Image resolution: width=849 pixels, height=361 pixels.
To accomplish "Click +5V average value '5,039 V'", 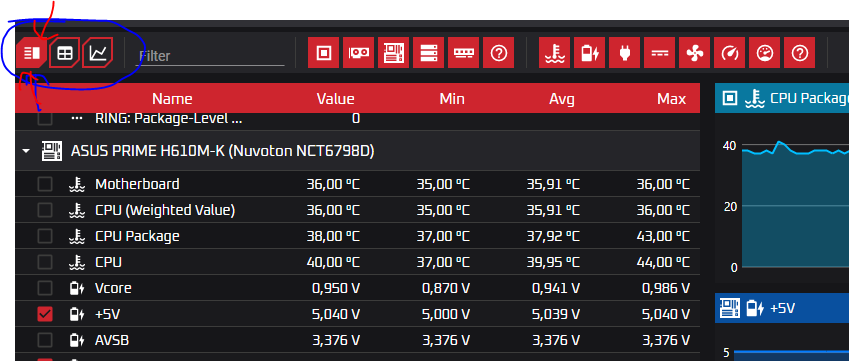I will click(556, 314).
